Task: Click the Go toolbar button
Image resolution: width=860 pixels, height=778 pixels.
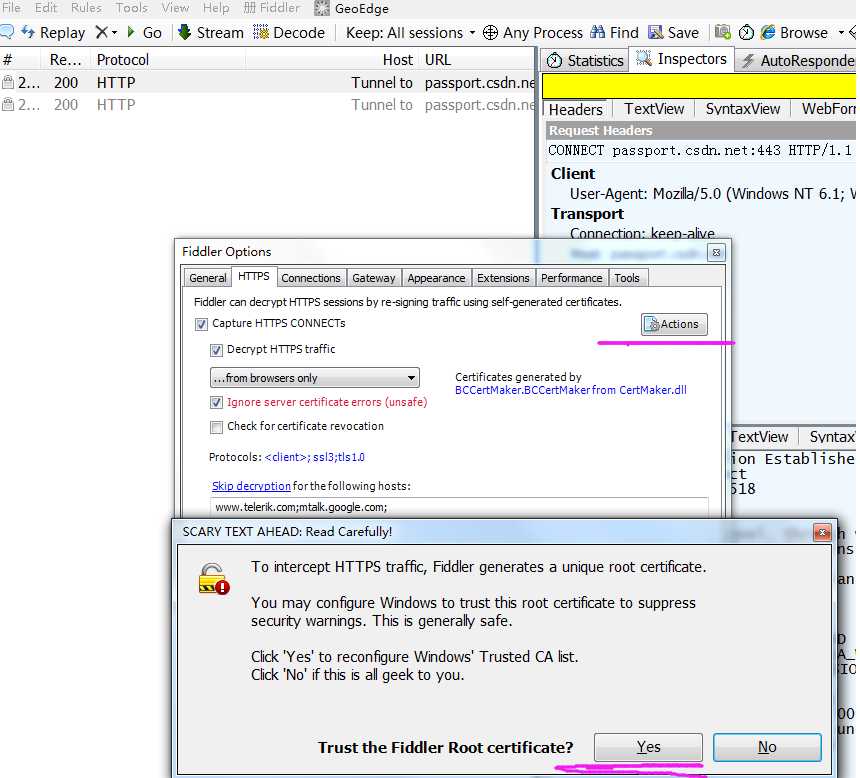Action: 144,32
